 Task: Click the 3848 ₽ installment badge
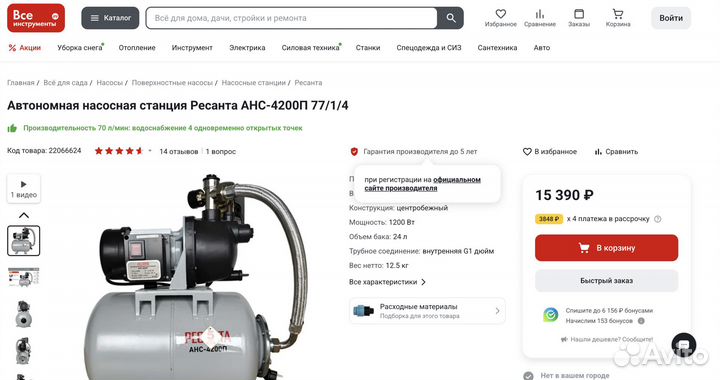pyautogui.click(x=549, y=219)
